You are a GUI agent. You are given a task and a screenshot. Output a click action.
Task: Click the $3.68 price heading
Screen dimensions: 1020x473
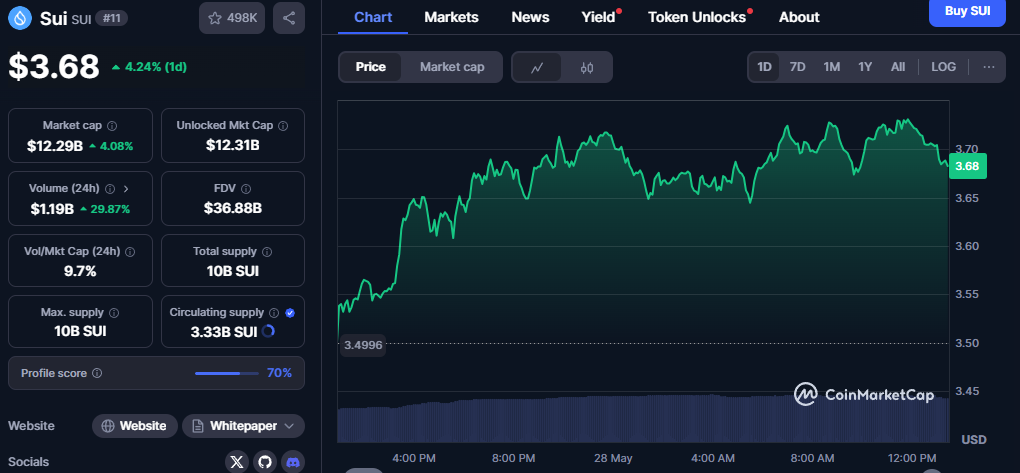(54, 66)
